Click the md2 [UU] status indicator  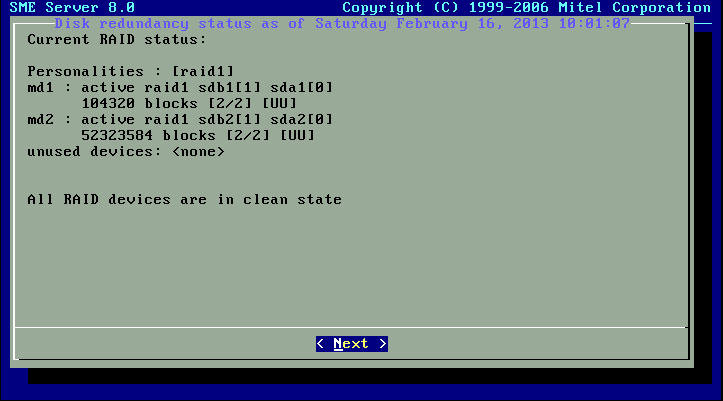pos(297,136)
